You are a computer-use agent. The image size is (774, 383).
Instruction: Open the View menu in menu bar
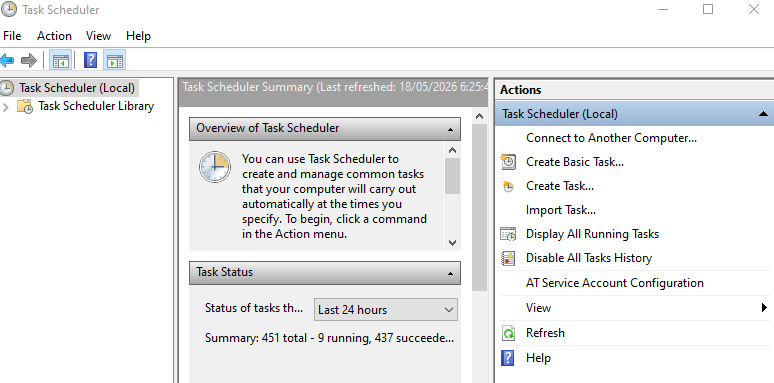coord(98,36)
